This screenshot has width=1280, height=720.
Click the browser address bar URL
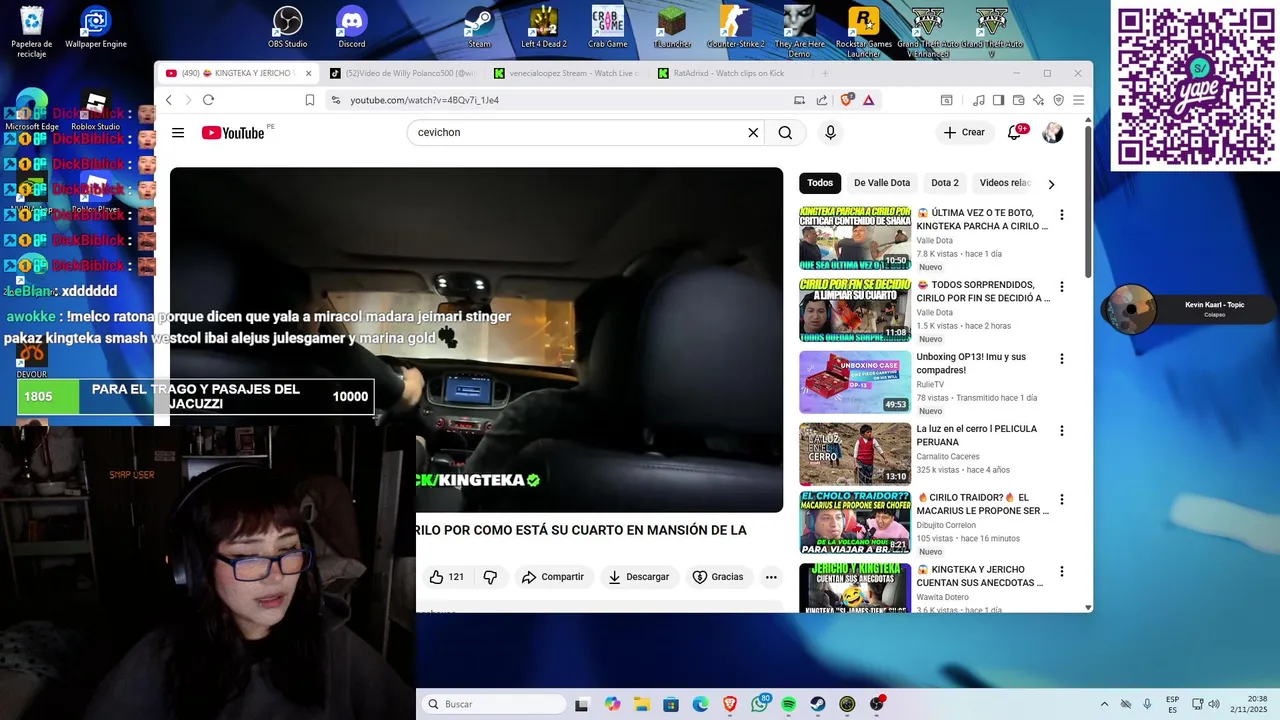point(424,100)
